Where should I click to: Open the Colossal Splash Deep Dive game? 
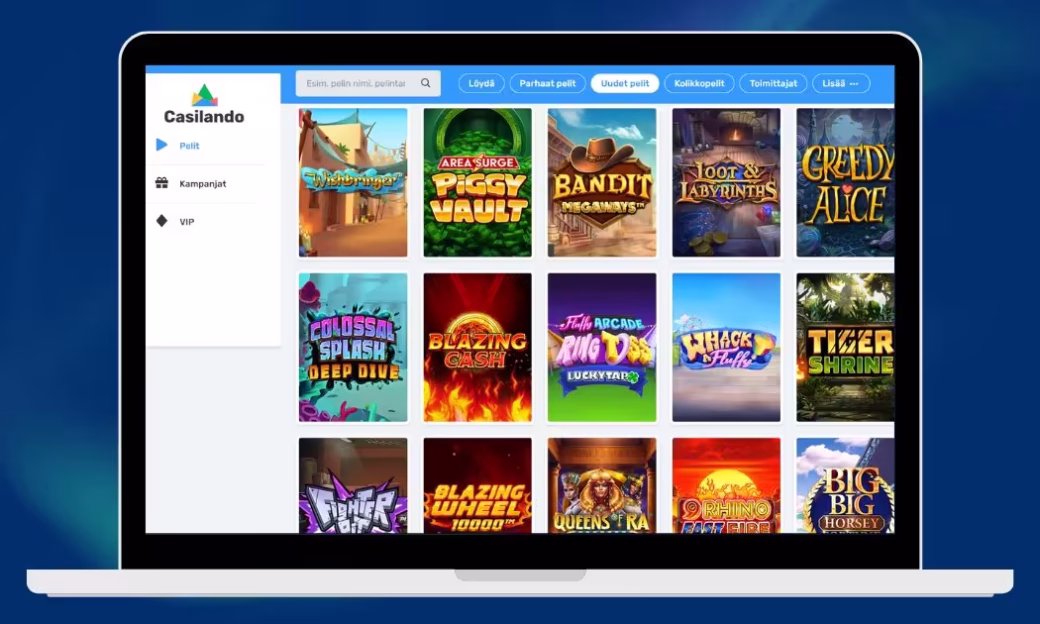tap(353, 347)
